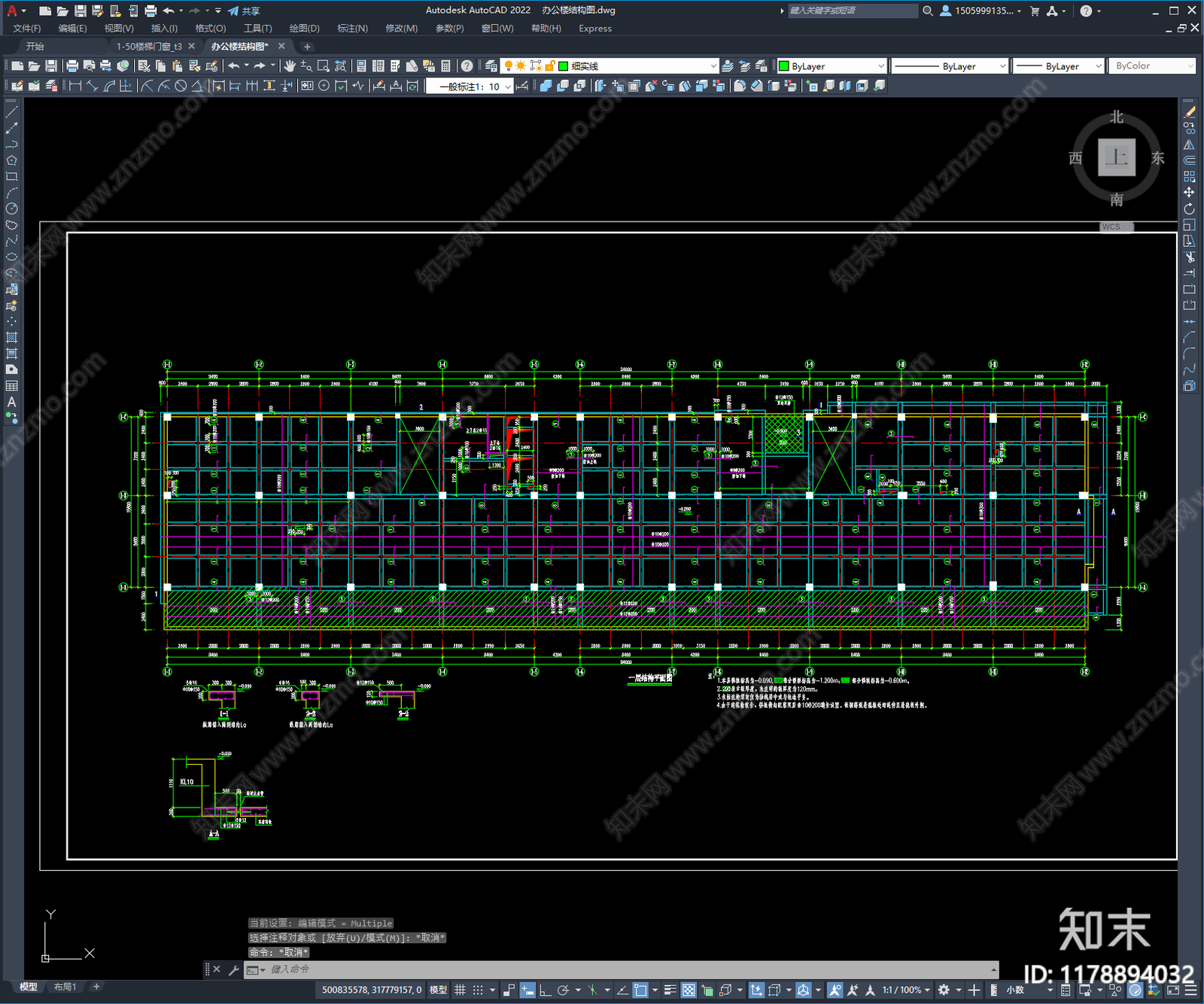Open the 标注(N) menu
The height and width of the screenshot is (1004, 1204).
coord(352,29)
